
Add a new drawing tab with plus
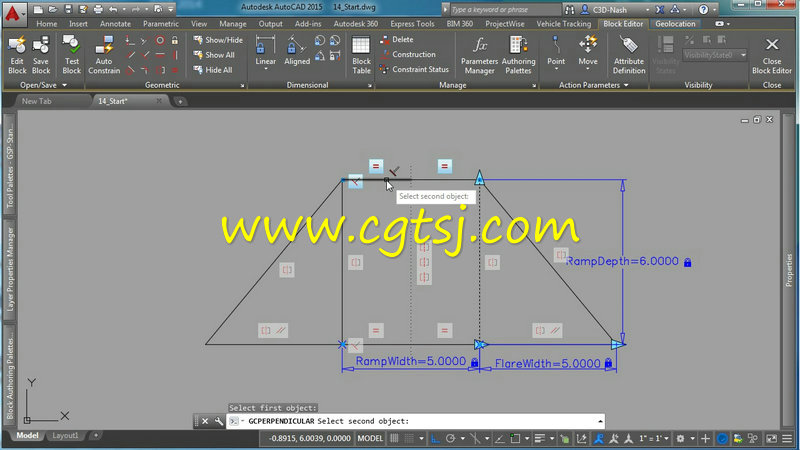[180, 102]
